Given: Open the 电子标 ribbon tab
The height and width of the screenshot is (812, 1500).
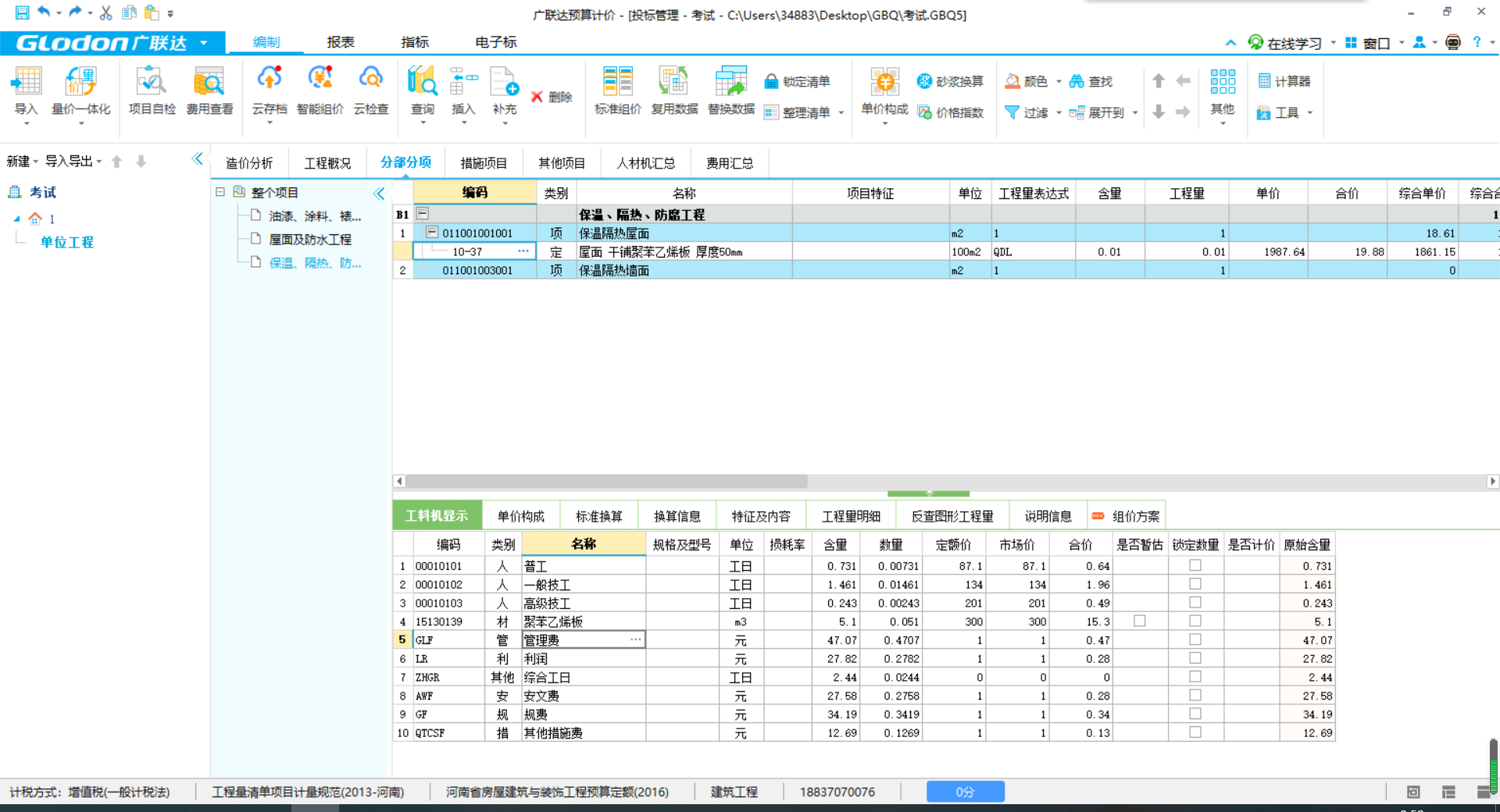Looking at the screenshot, I should pyautogui.click(x=495, y=42).
